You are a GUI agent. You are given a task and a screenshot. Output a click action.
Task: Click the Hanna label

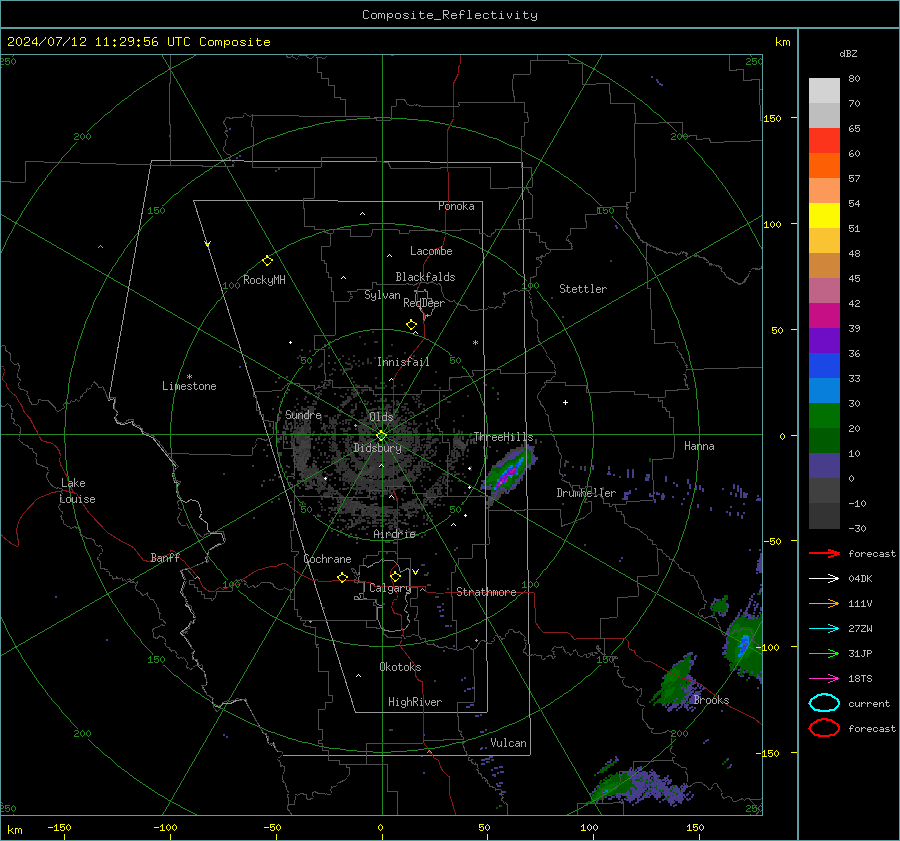[x=699, y=446]
